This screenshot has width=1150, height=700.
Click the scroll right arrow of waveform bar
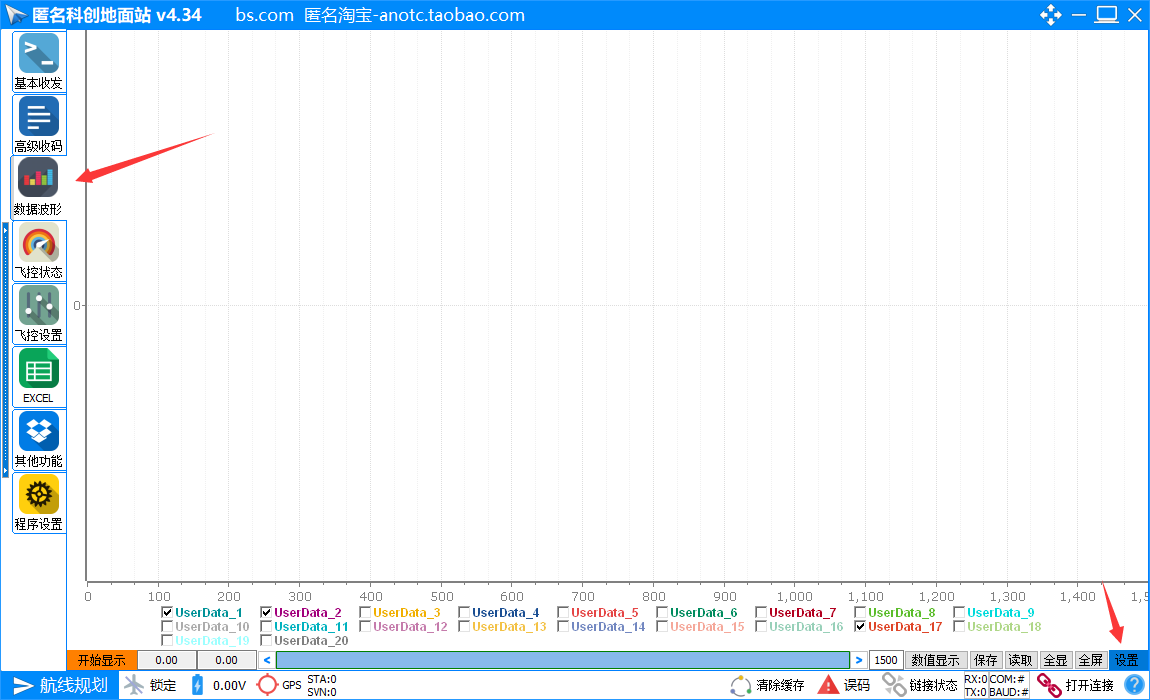click(859, 660)
